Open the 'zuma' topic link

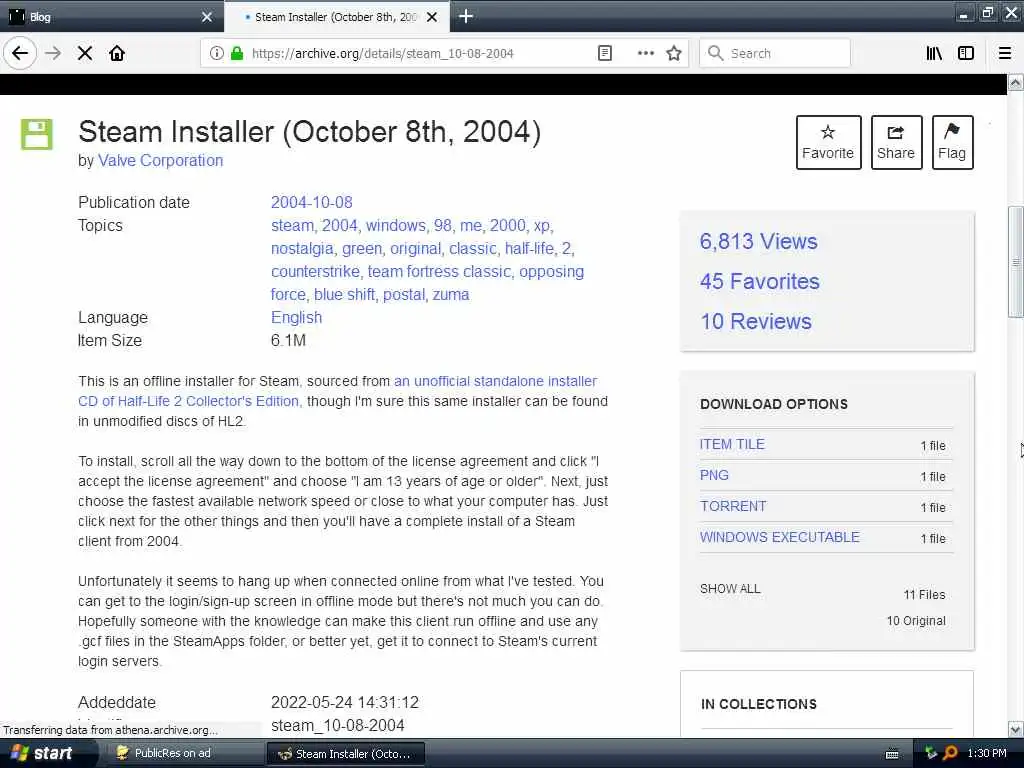click(x=451, y=295)
